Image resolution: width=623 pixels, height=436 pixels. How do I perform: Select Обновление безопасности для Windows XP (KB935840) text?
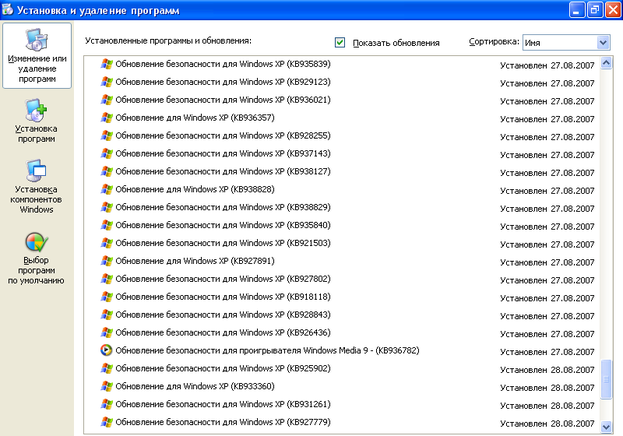click(223, 225)
